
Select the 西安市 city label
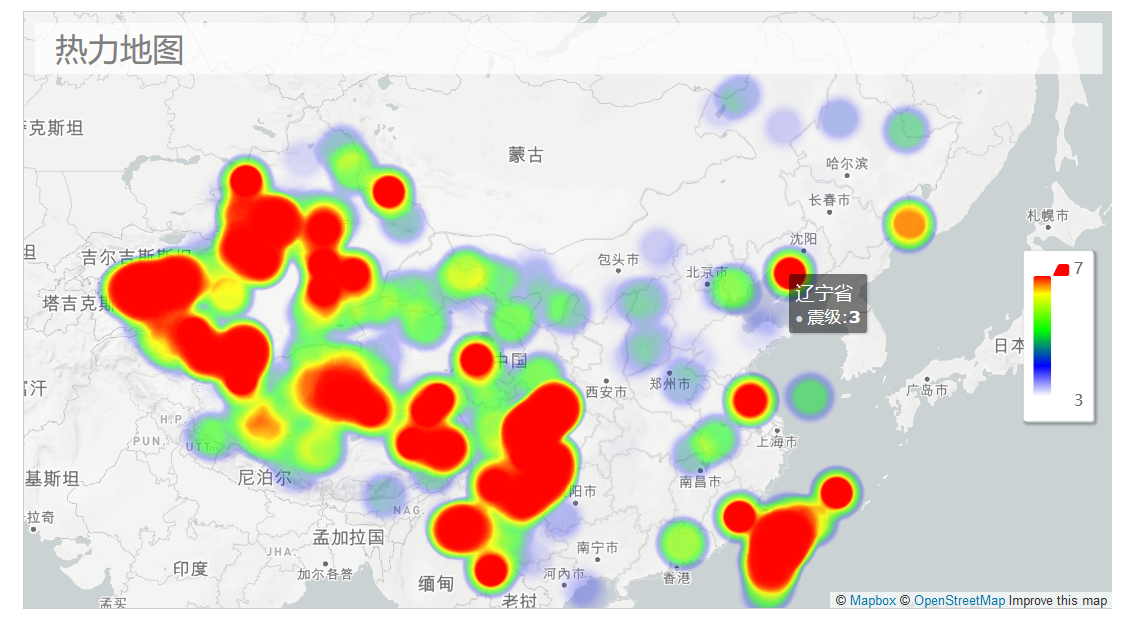tap(606, 392)
